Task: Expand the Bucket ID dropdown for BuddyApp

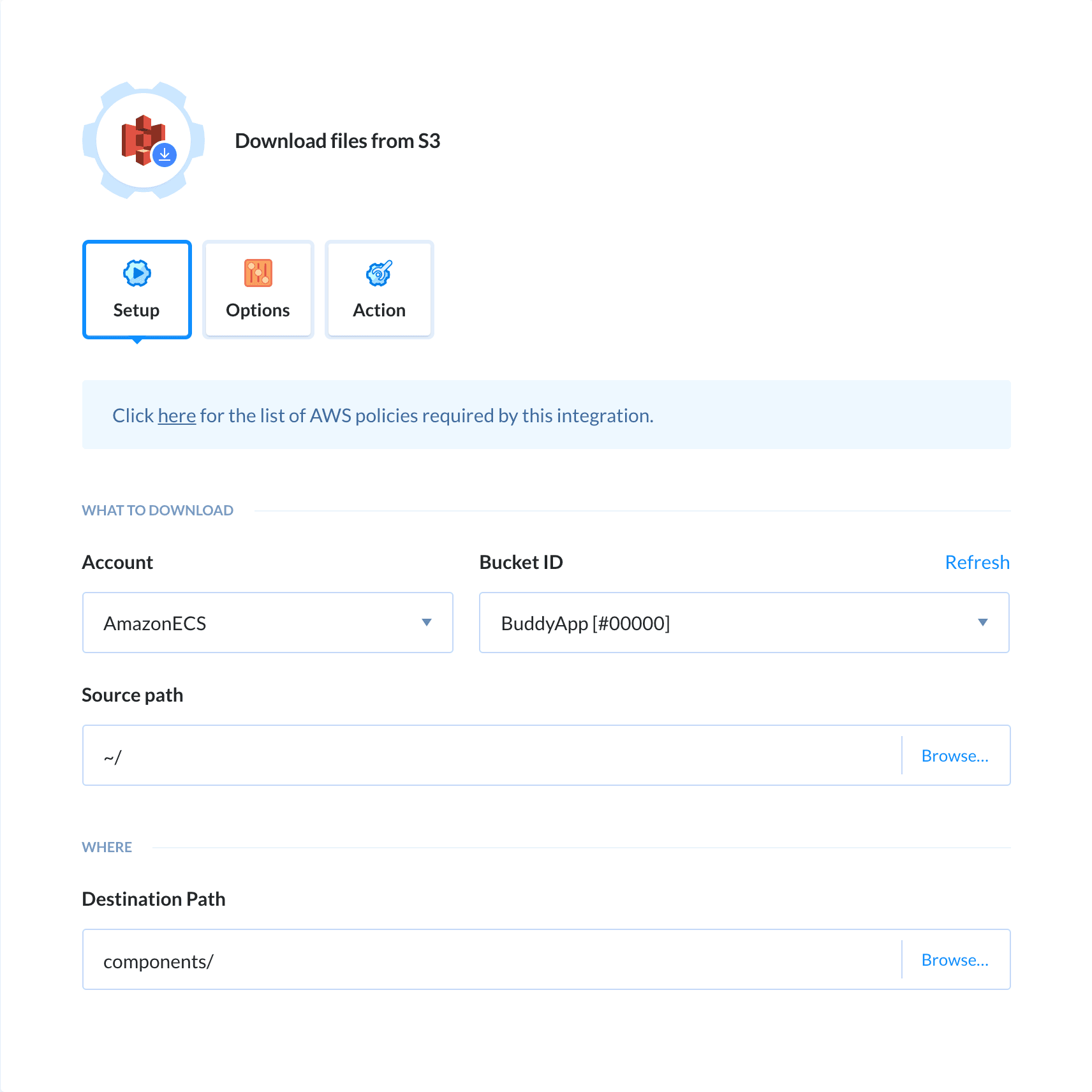Action: [x=744, y=623]
